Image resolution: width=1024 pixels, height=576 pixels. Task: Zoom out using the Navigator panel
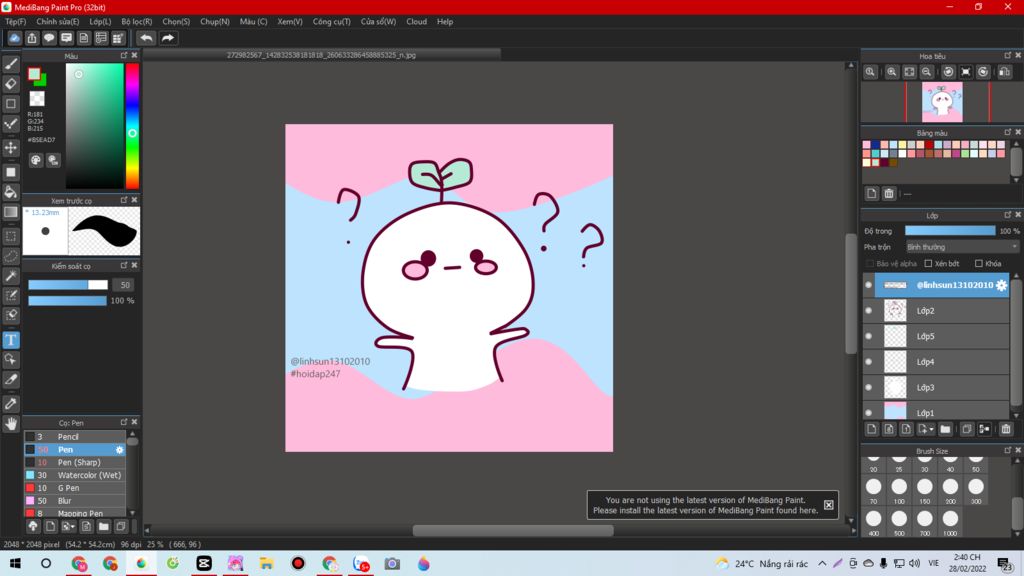coord(927,72)
